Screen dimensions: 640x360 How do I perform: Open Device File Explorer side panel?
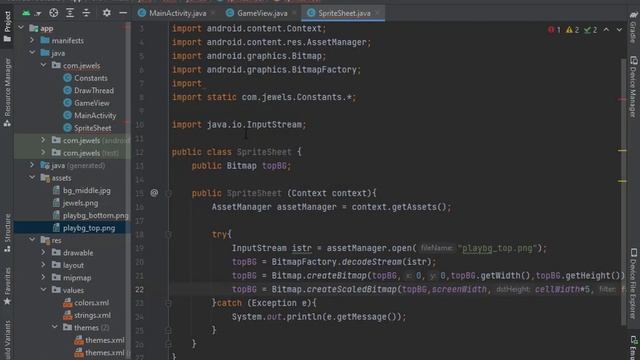[633, 283]
